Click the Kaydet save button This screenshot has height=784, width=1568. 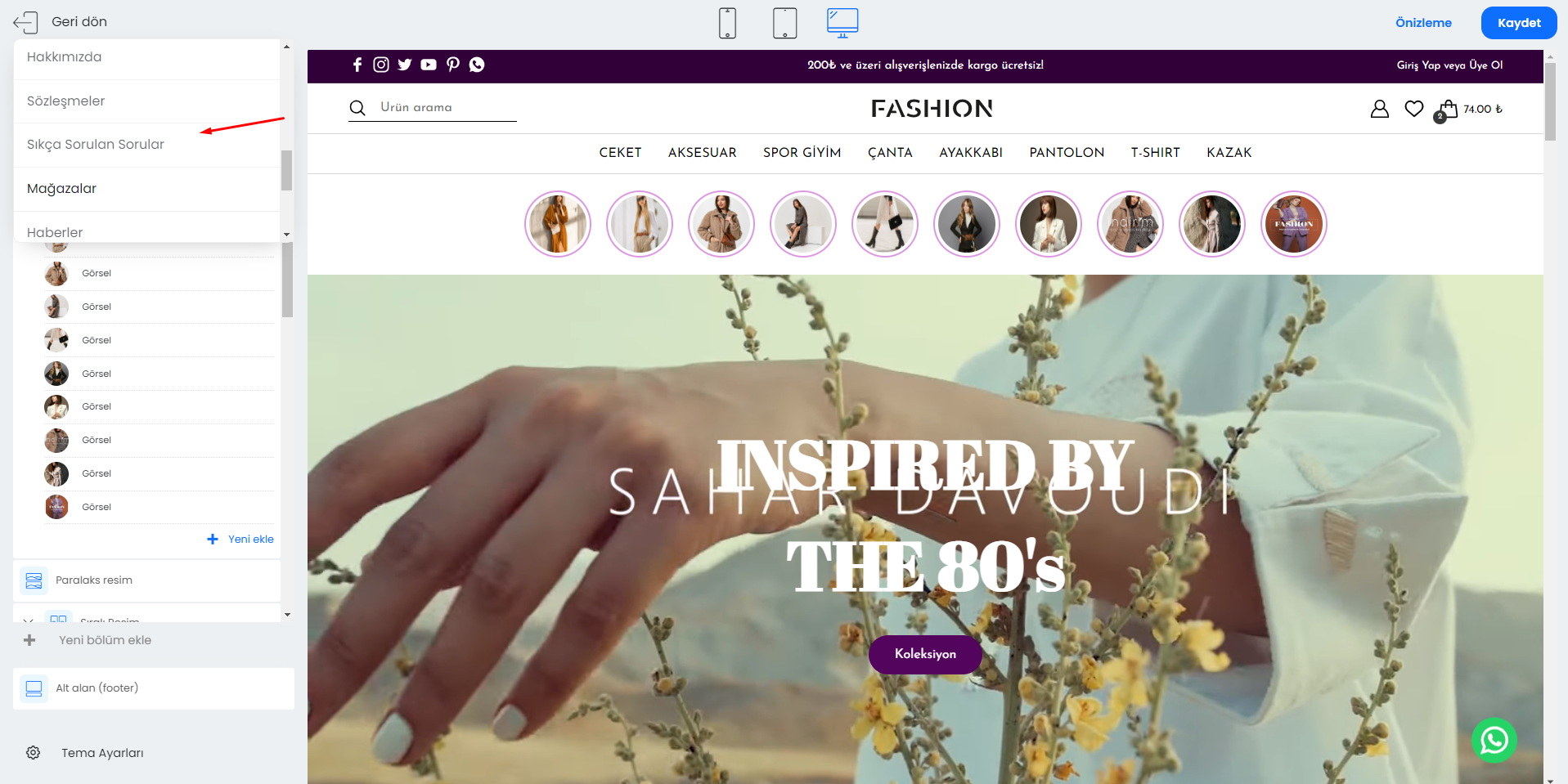(x=1519, y=23)
